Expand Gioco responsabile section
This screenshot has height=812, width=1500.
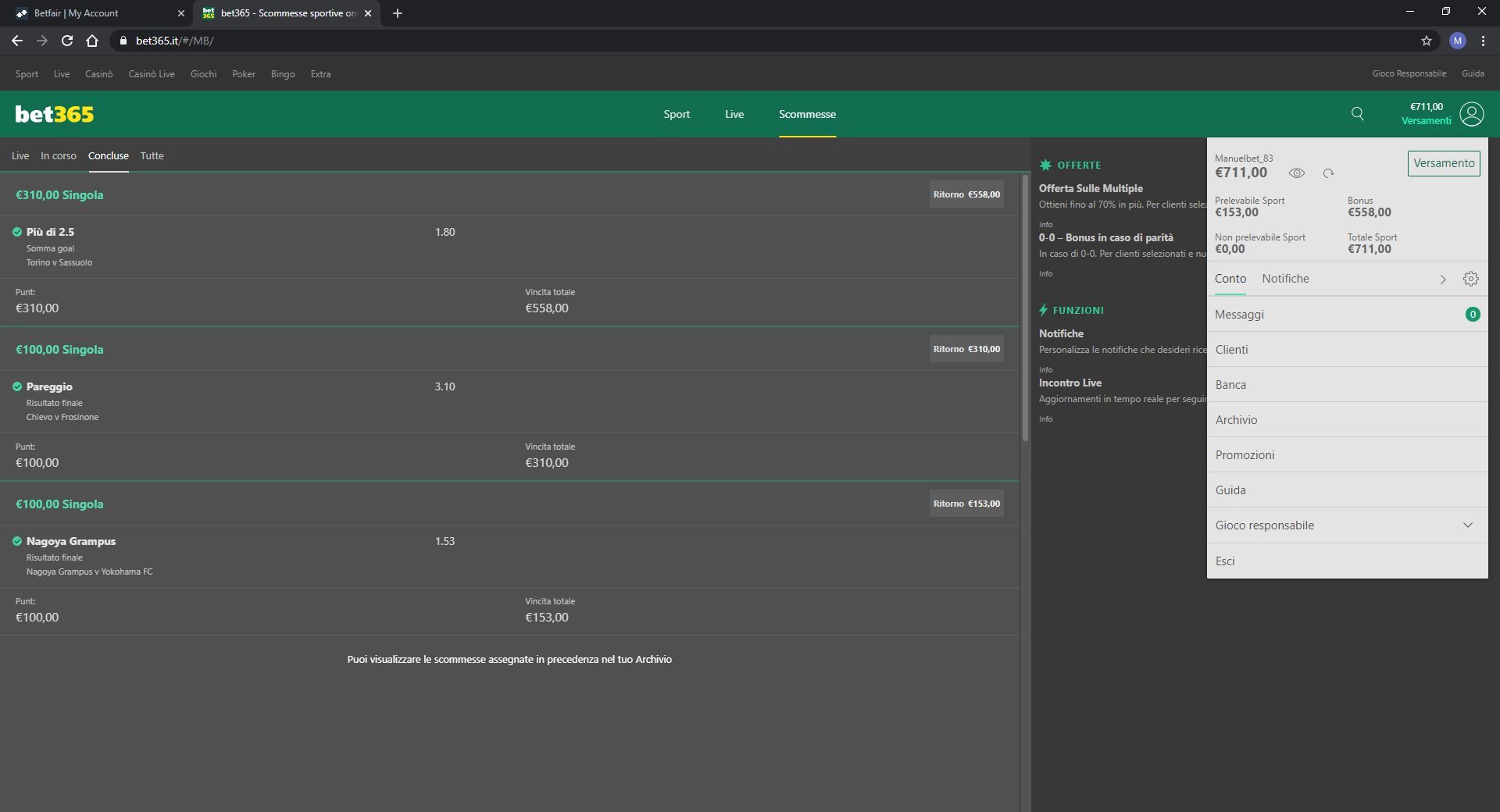(x=1347, y=525)
